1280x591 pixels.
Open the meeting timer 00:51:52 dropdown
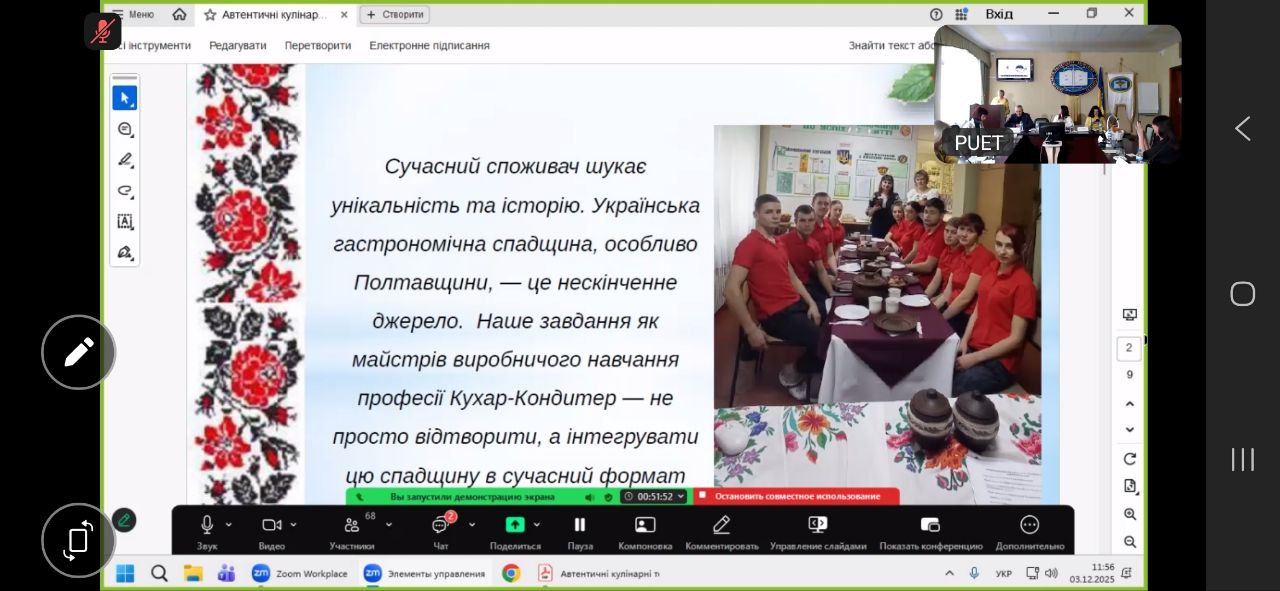655,496
